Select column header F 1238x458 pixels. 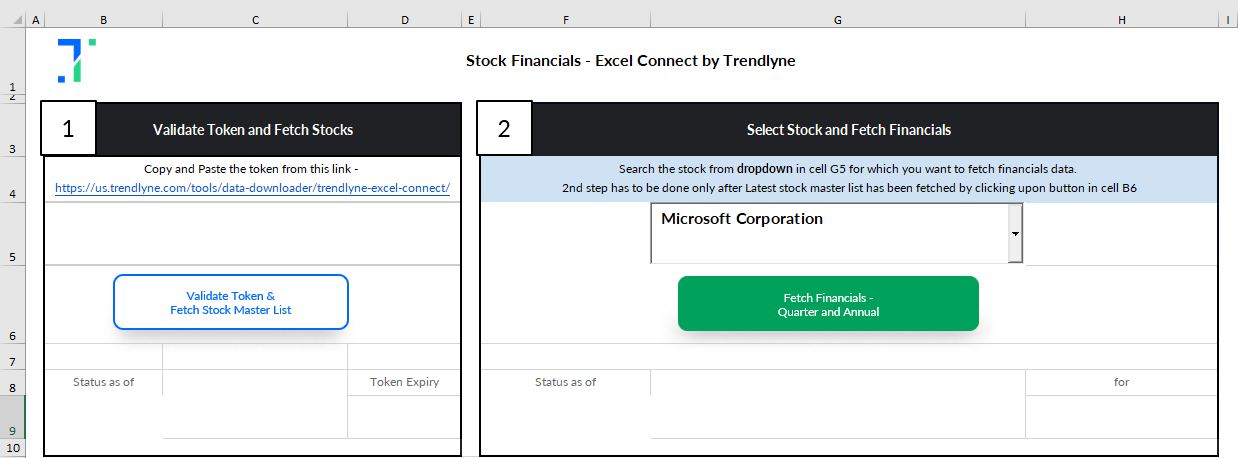coord(566,20)
